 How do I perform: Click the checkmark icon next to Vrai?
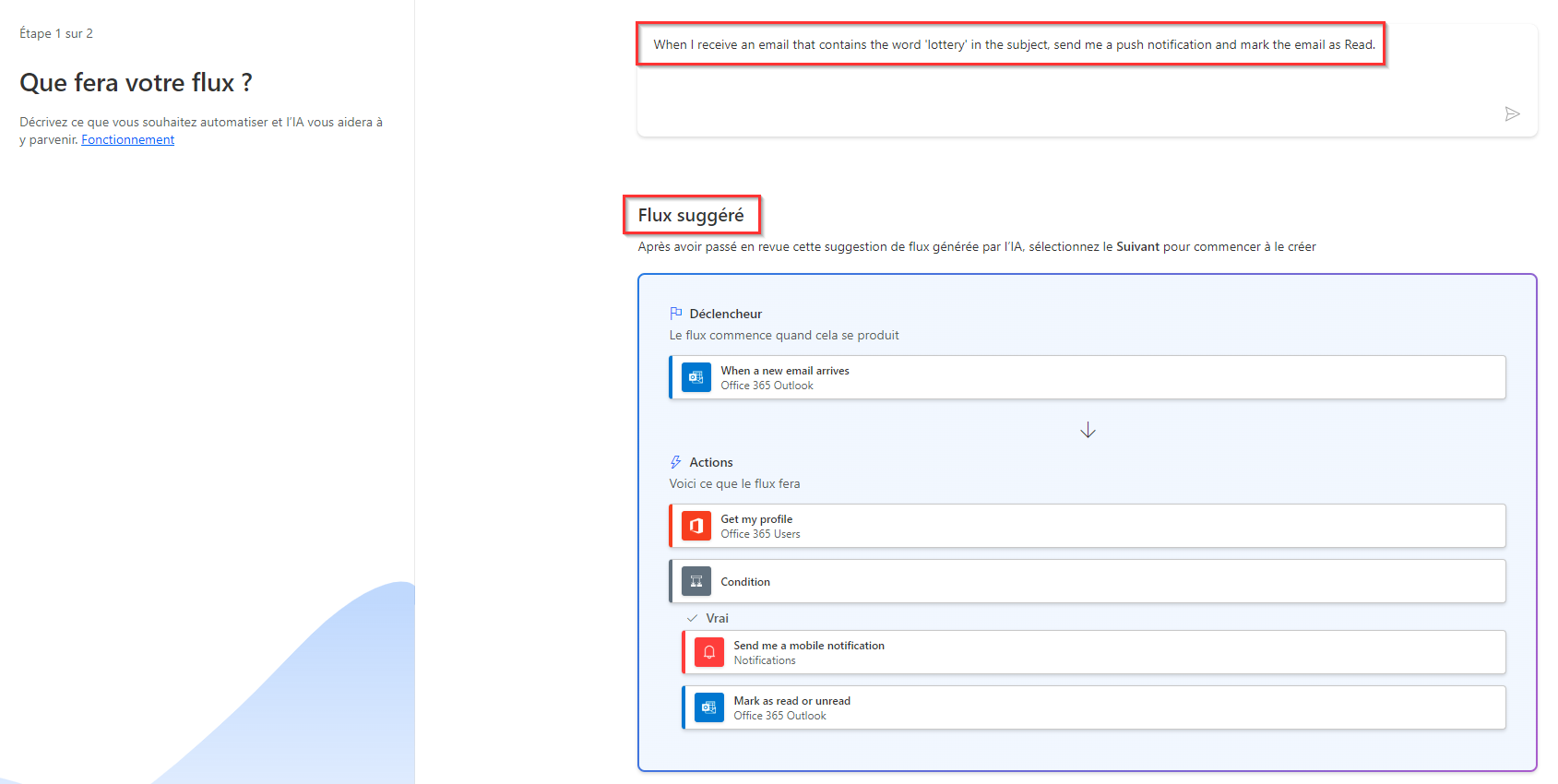pyautogui.click(x=692, y=618)
